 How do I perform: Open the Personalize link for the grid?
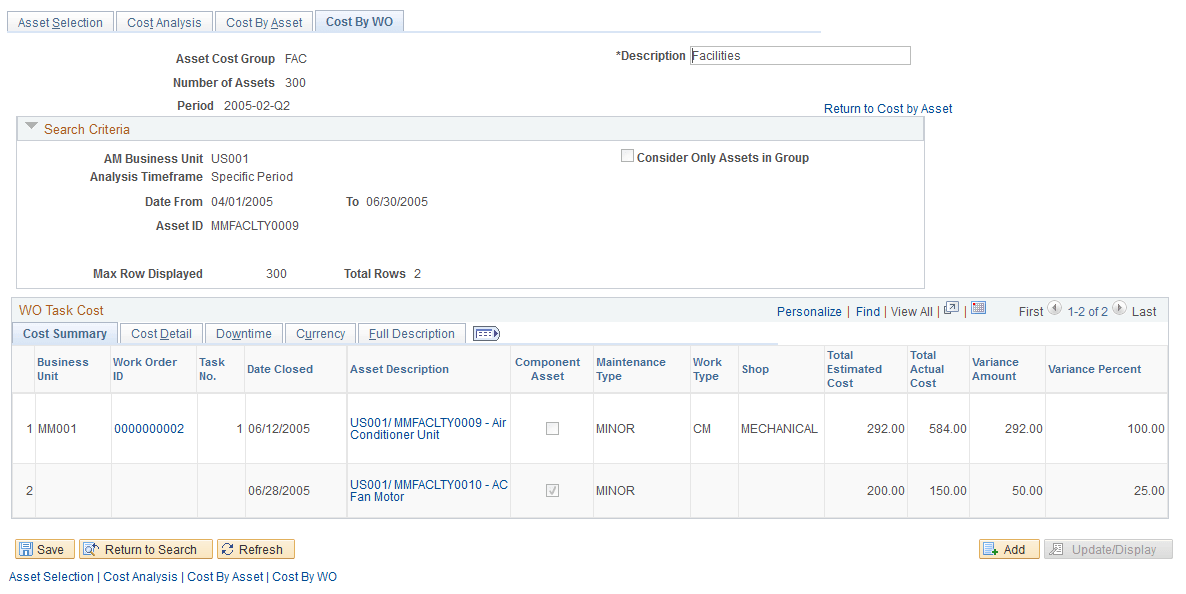809,311
